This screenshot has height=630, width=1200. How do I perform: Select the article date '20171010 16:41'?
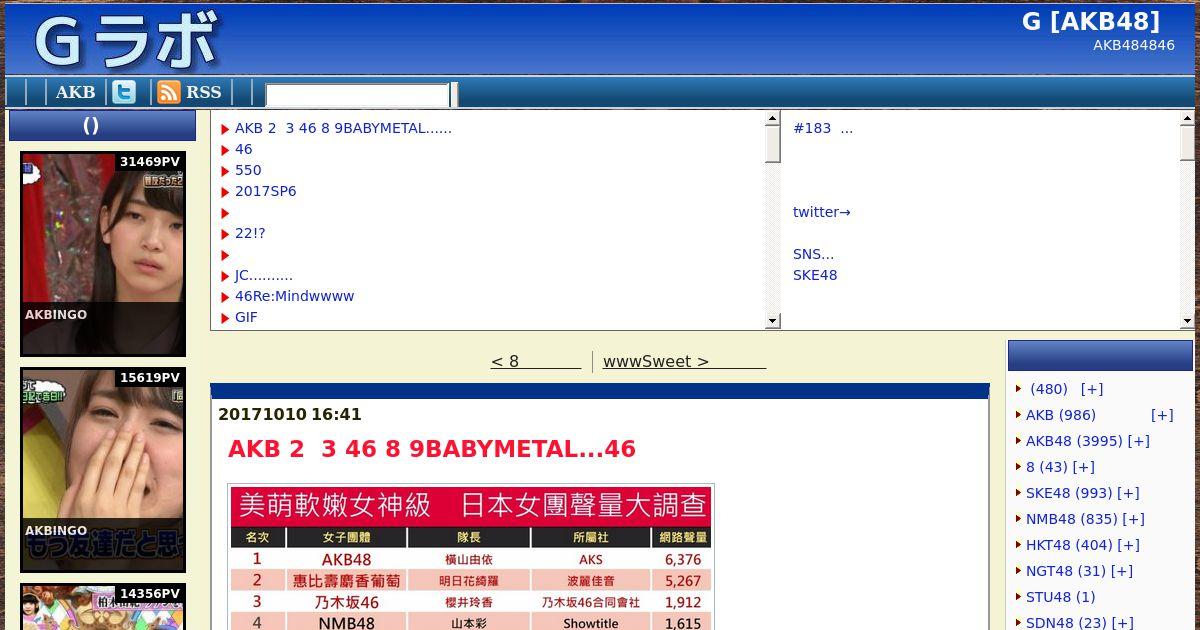coord(290,414)
